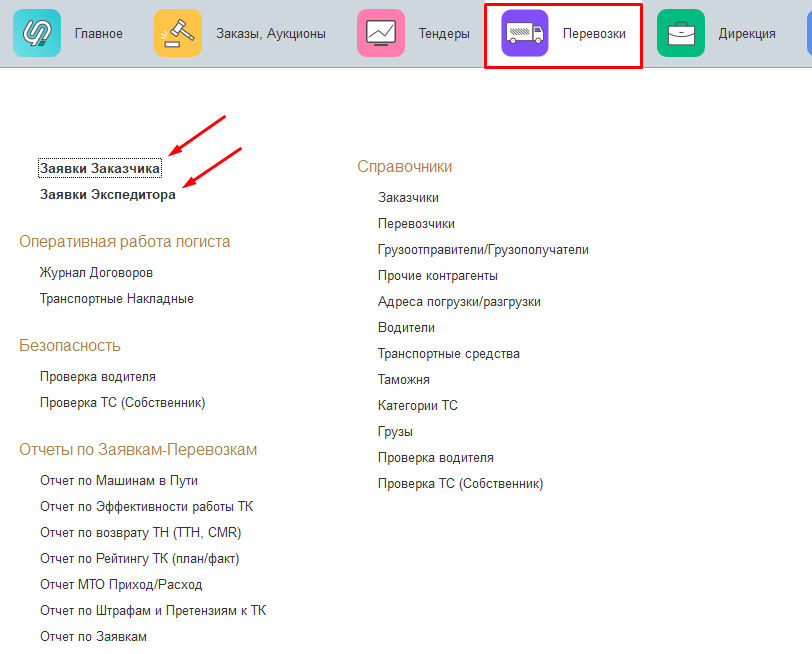The height and width of the screenshot is (654, 812).
Task: Open the Перевозчики directory
Action: (x=416, y=224)
